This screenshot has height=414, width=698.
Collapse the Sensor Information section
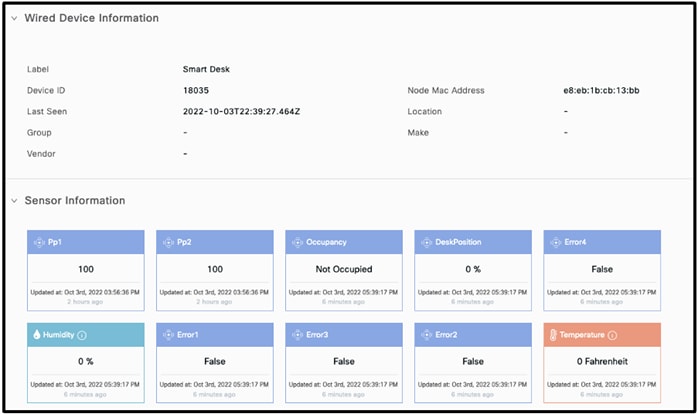14,201
